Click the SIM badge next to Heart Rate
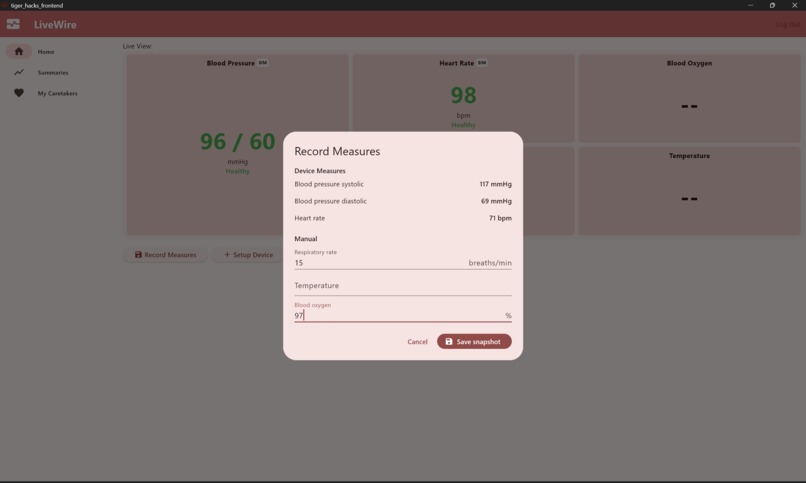Viewport: 806px width, 483px height. click(482, 63)
